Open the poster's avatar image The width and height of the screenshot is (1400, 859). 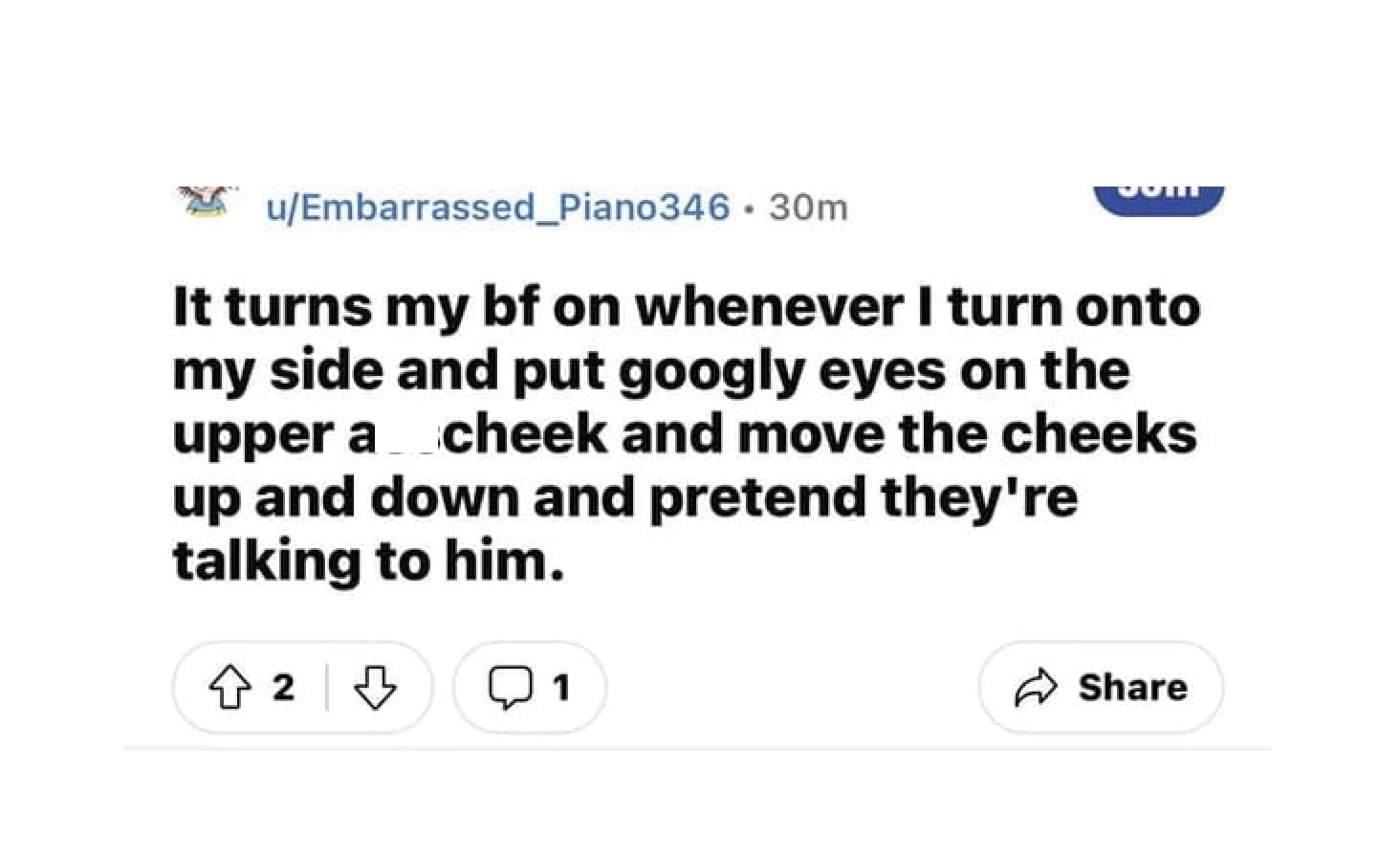pos(206,201)
